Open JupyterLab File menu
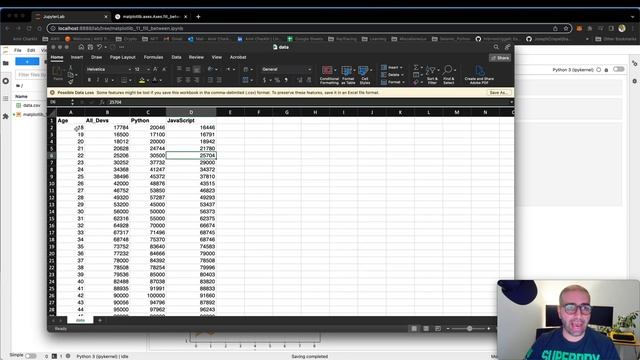640x360 pixels. click(18, 50)
